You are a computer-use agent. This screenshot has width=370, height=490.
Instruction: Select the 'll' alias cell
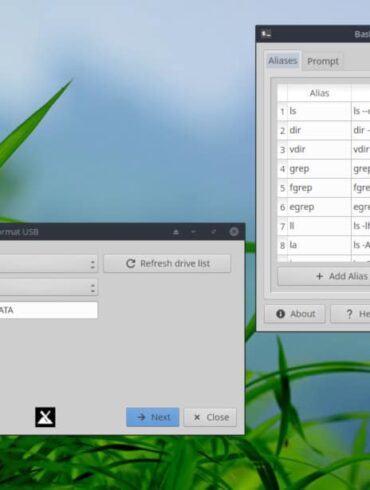(319, 226)
